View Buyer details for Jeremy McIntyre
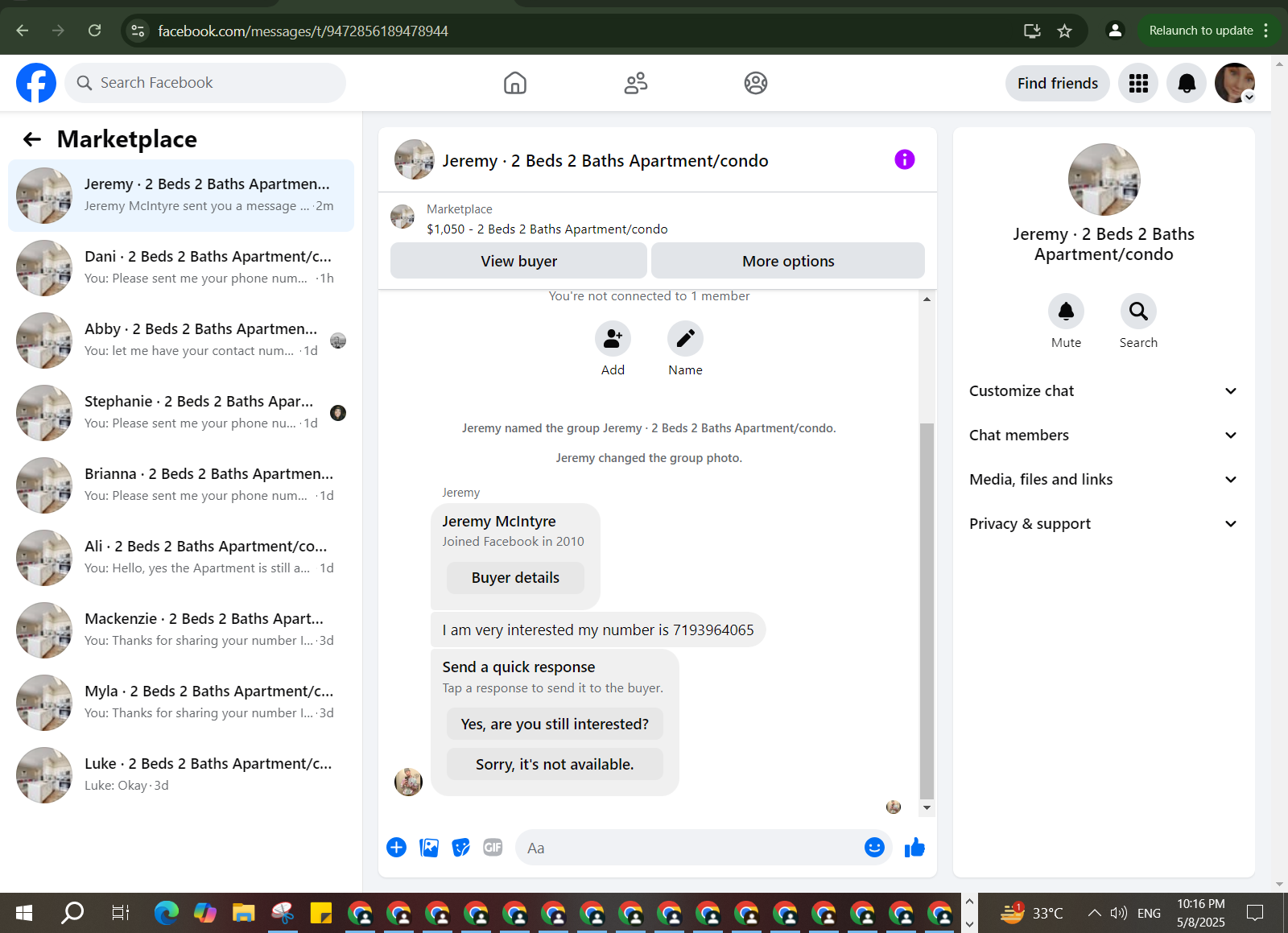This screenshot has height=933, width=1288. click(x=515, y=578)
